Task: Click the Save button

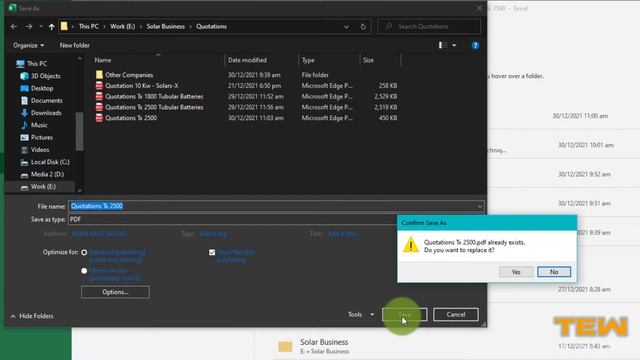Action: [405, 314]
